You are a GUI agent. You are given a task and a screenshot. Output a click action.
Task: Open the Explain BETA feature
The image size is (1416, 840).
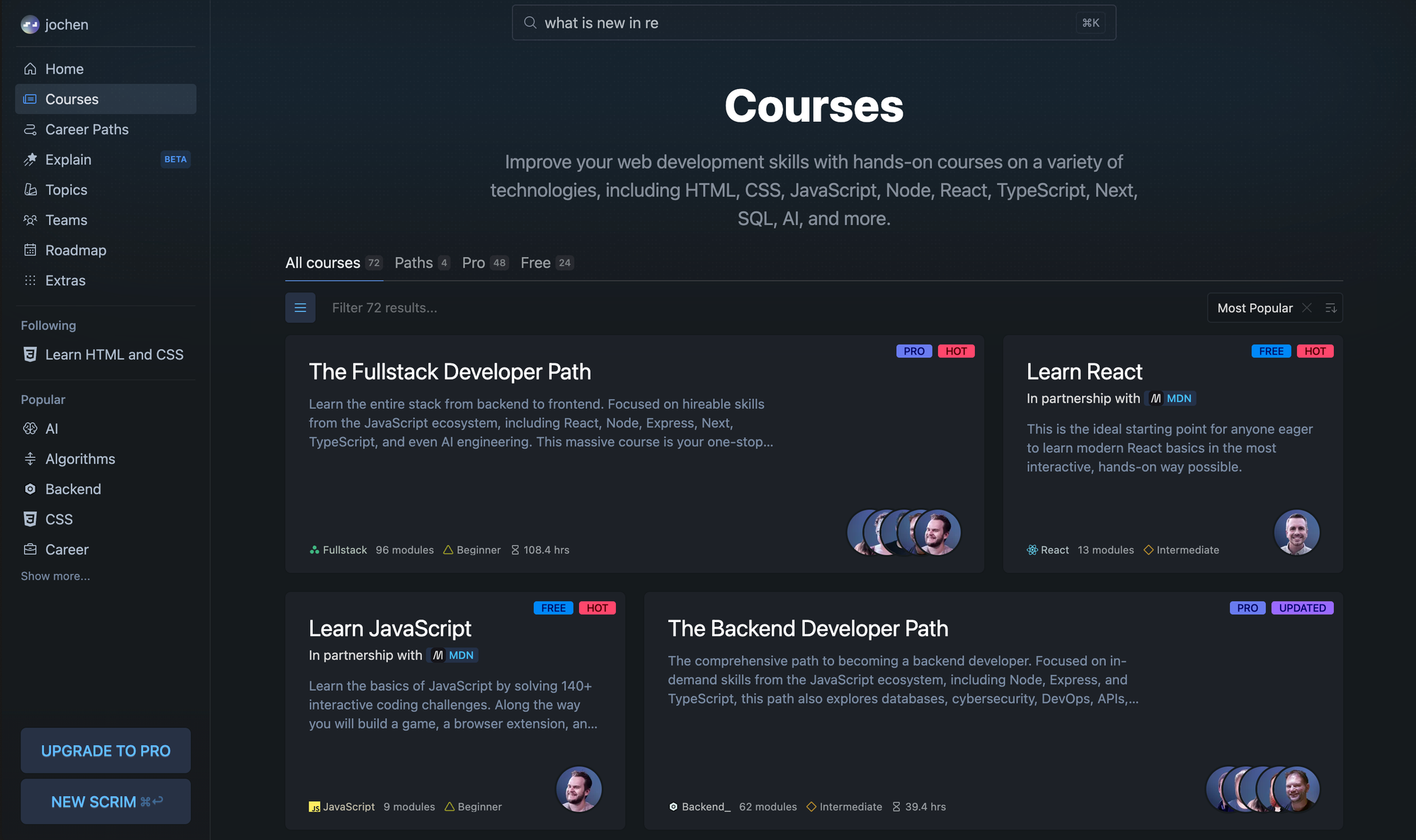[x=105, y=160]
